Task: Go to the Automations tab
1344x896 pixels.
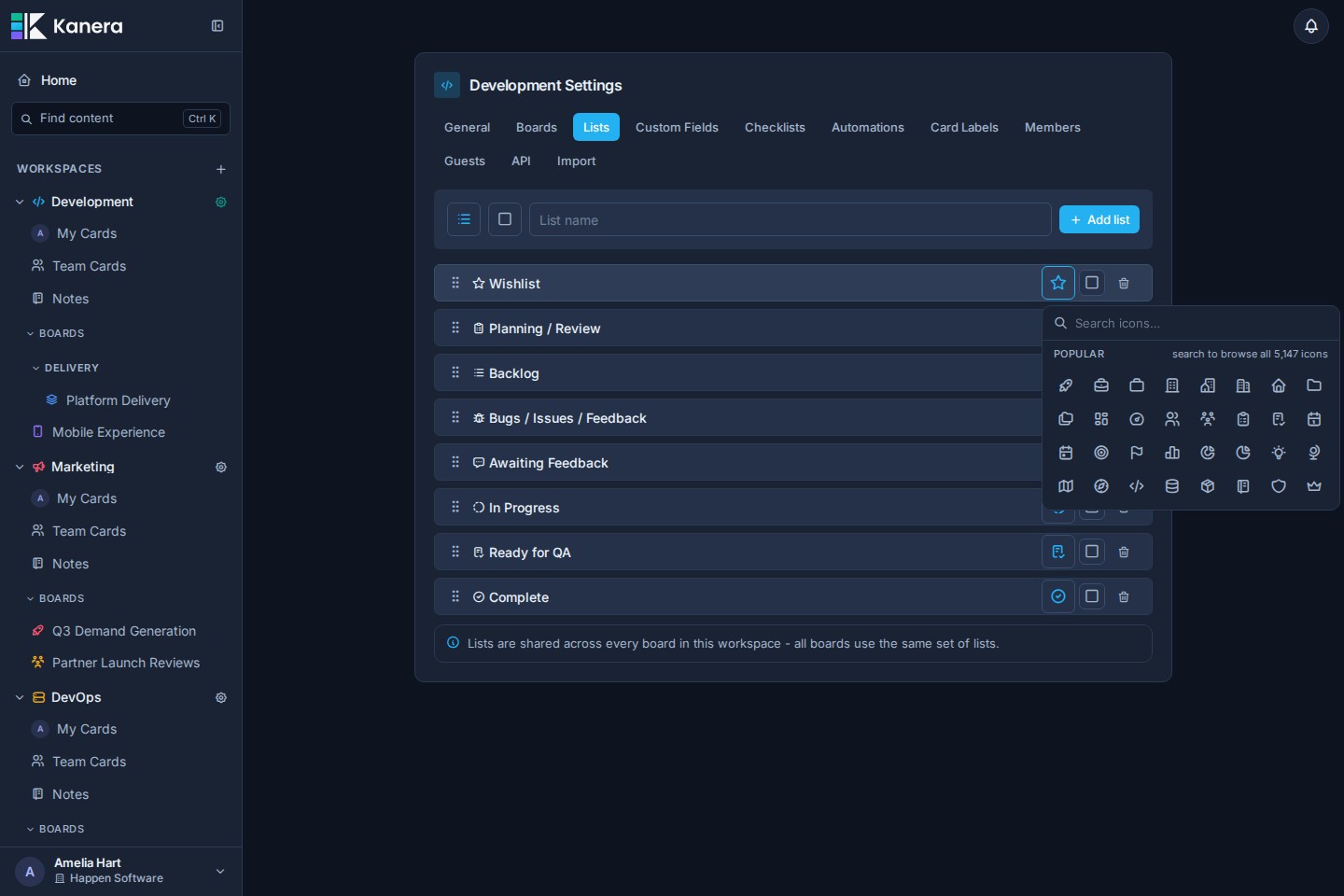Action: point(868,127)
